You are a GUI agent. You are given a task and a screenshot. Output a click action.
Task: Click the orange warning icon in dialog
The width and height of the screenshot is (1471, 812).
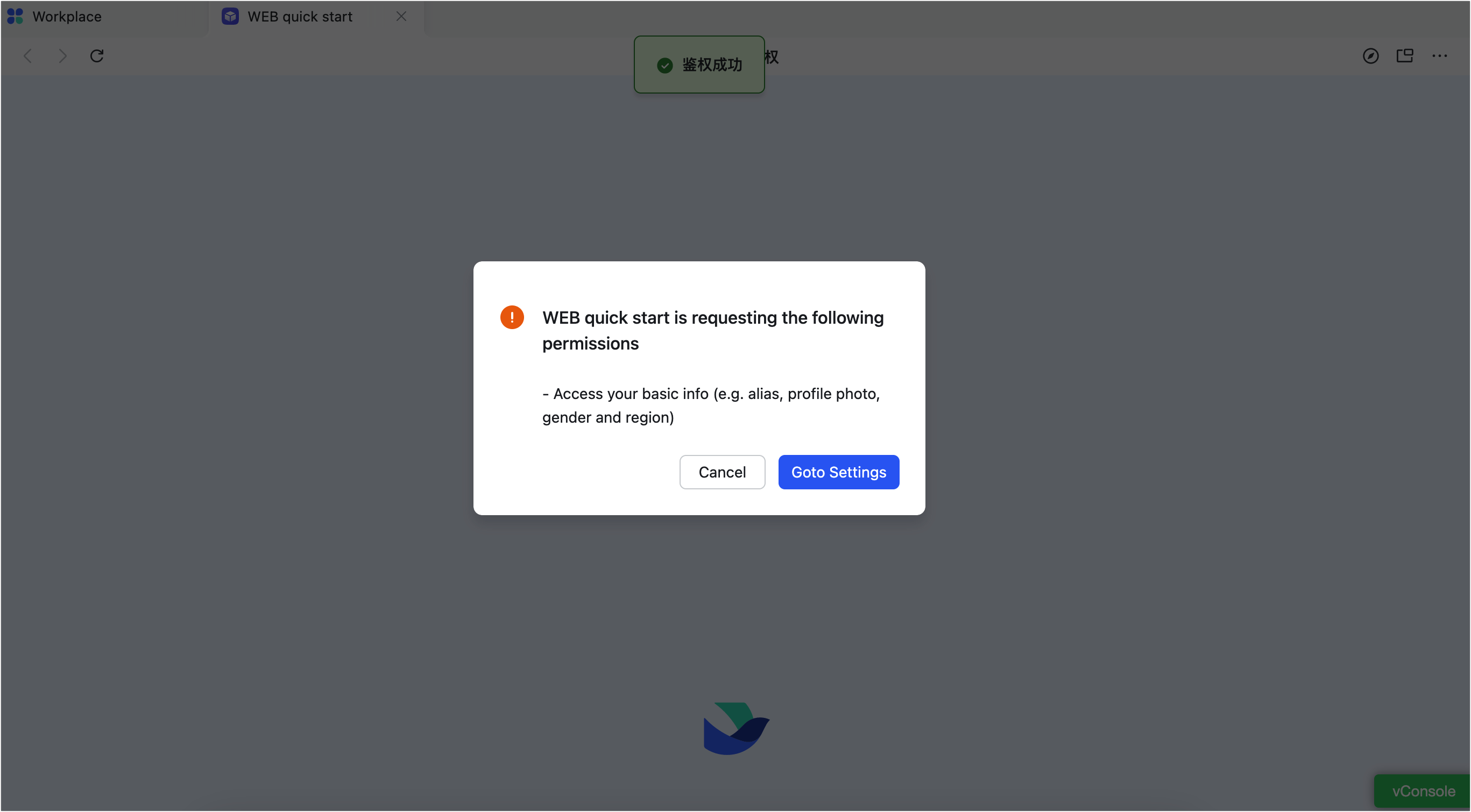pos(512,317)
